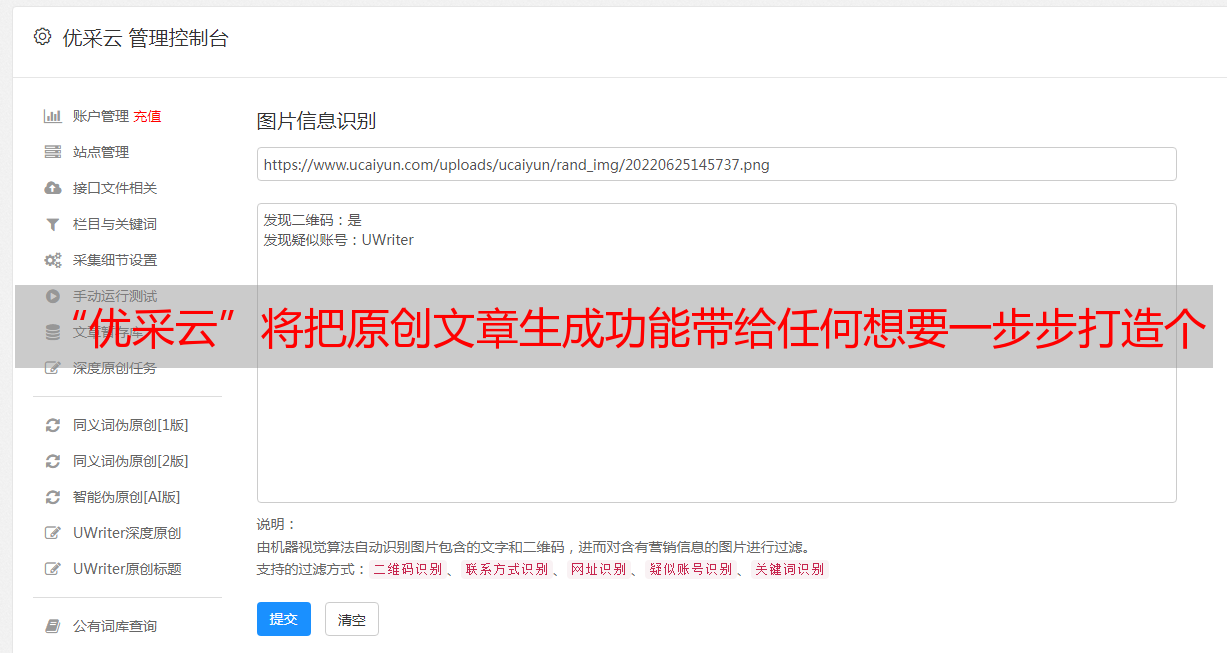The image size is (1227, 653).
Task: Click the 二维码识别 tag
Action: 407,569
